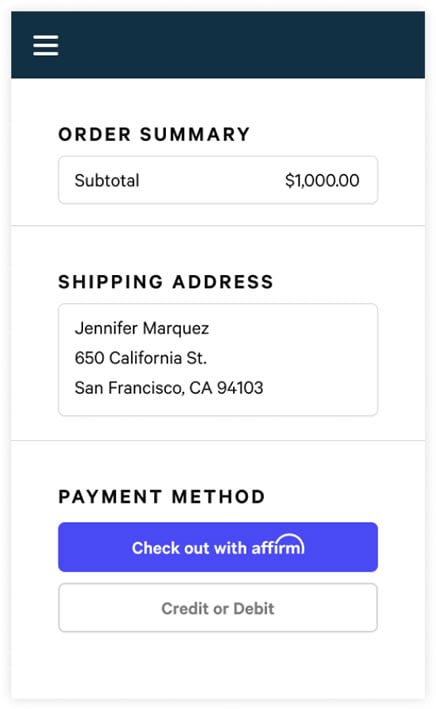Open the hamburger menu icon

point(46,46)
